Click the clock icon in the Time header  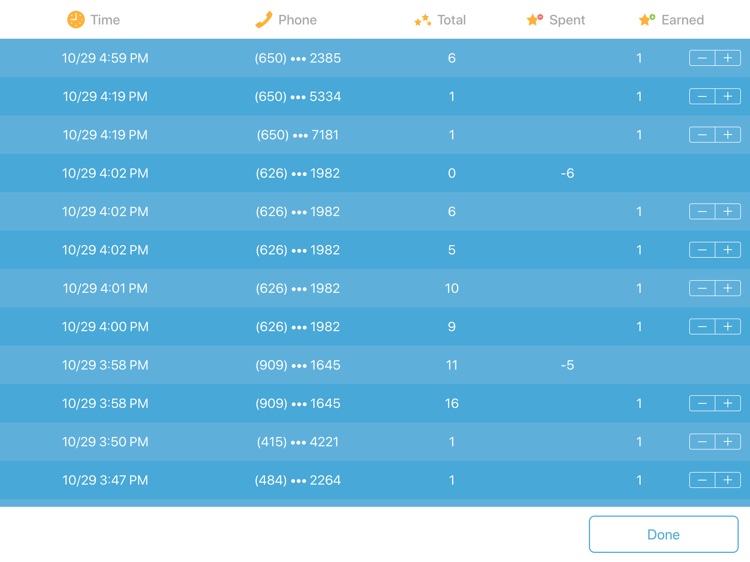pos(76,20)
